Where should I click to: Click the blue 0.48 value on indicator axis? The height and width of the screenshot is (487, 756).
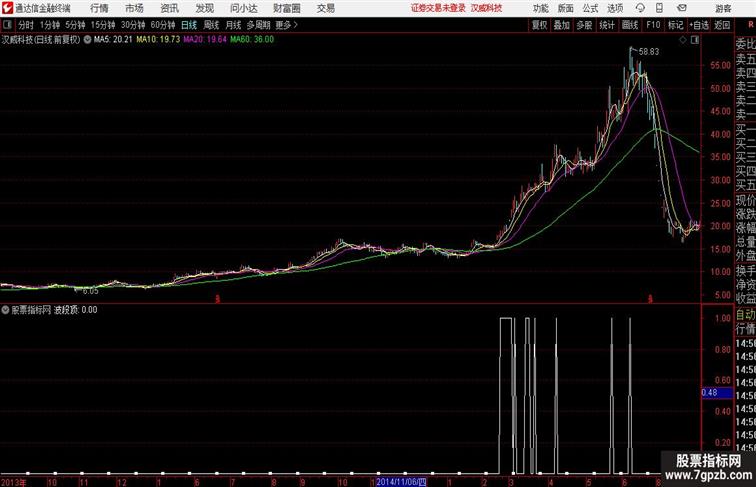[717, 392]
